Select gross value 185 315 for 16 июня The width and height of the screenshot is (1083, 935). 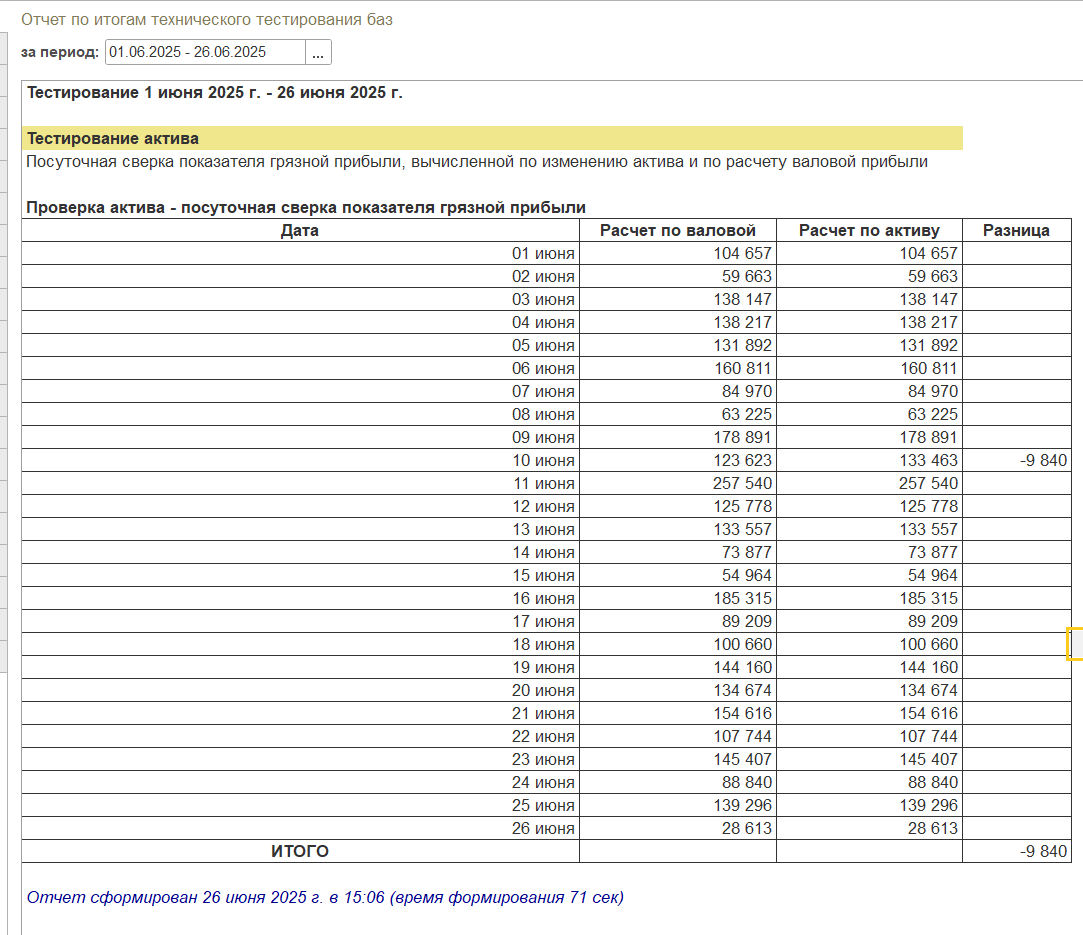click(678, 599)
